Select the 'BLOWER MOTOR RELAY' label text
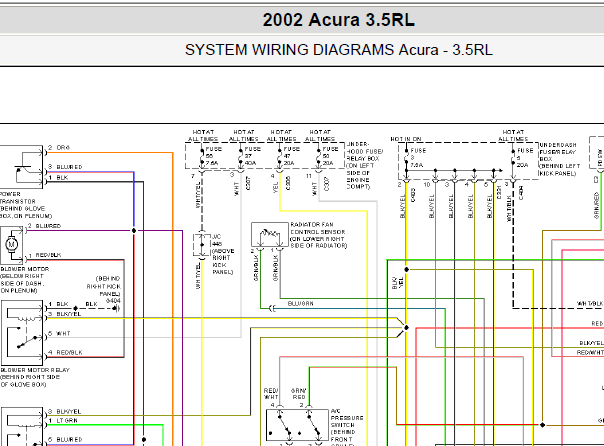Image resolution: width=604 pixels, height=446 pixels. click(35, 370)
